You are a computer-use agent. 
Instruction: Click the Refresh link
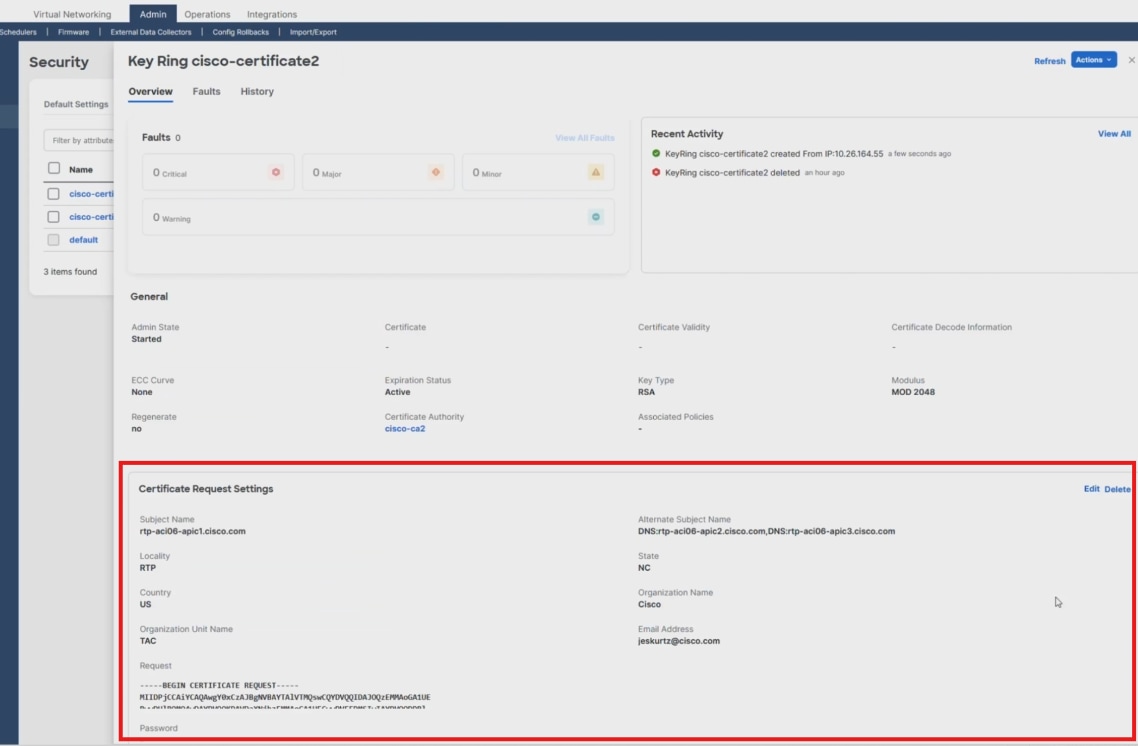click(x=1048, y=59)
